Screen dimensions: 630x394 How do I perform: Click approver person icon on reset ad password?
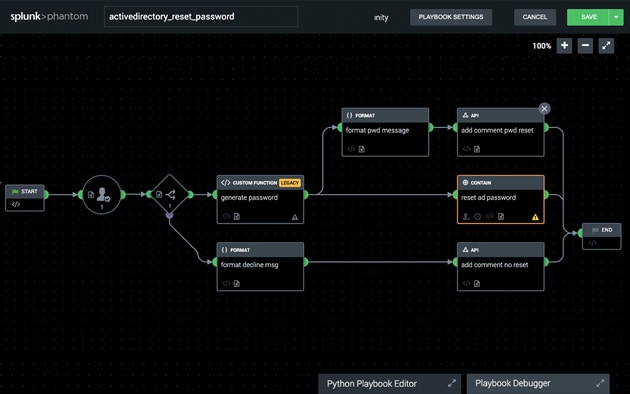[x=466, y=216]
